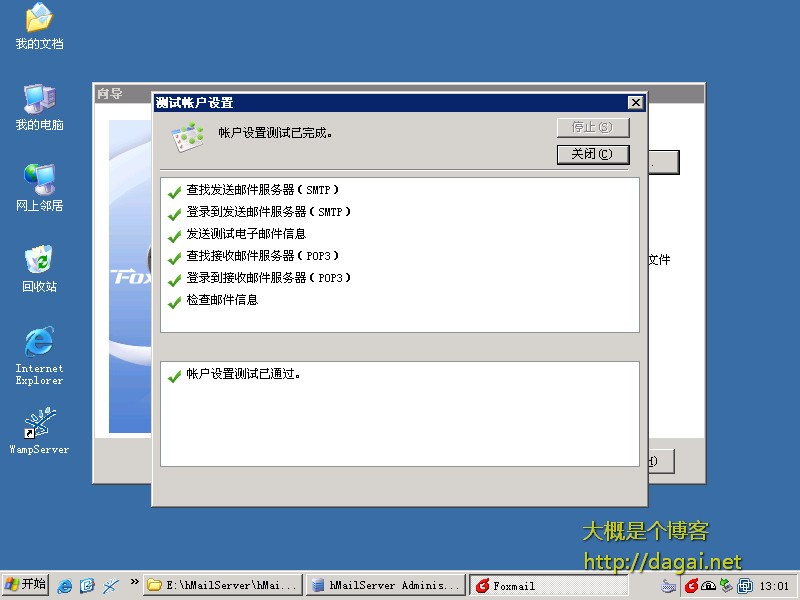800x600 pixels.
Task: Open the 开始 start menu
Action: 26,585
